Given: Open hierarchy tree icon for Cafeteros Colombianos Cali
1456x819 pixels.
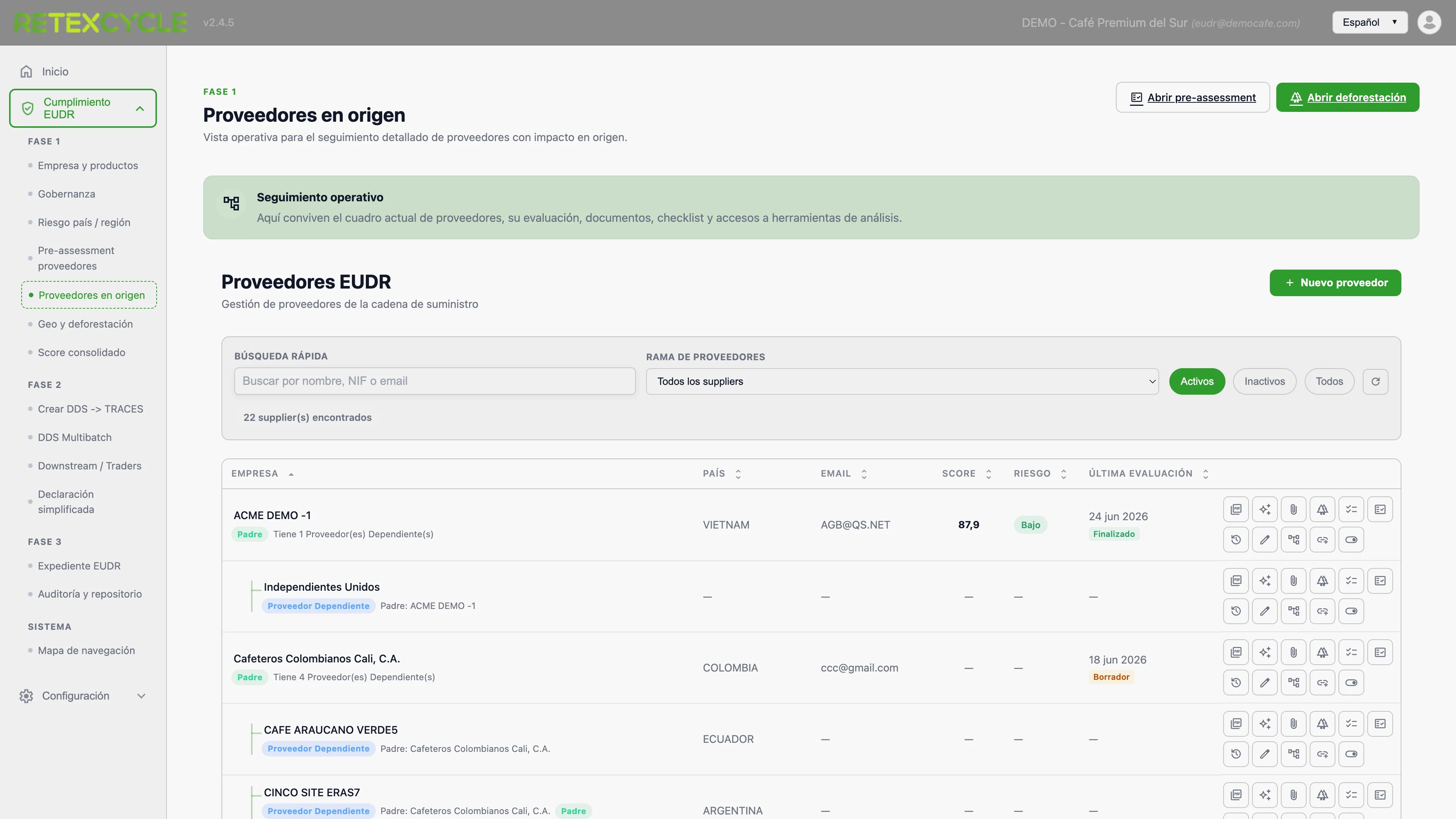Looking at the screenshot, I should click(x=1294, y=682).
